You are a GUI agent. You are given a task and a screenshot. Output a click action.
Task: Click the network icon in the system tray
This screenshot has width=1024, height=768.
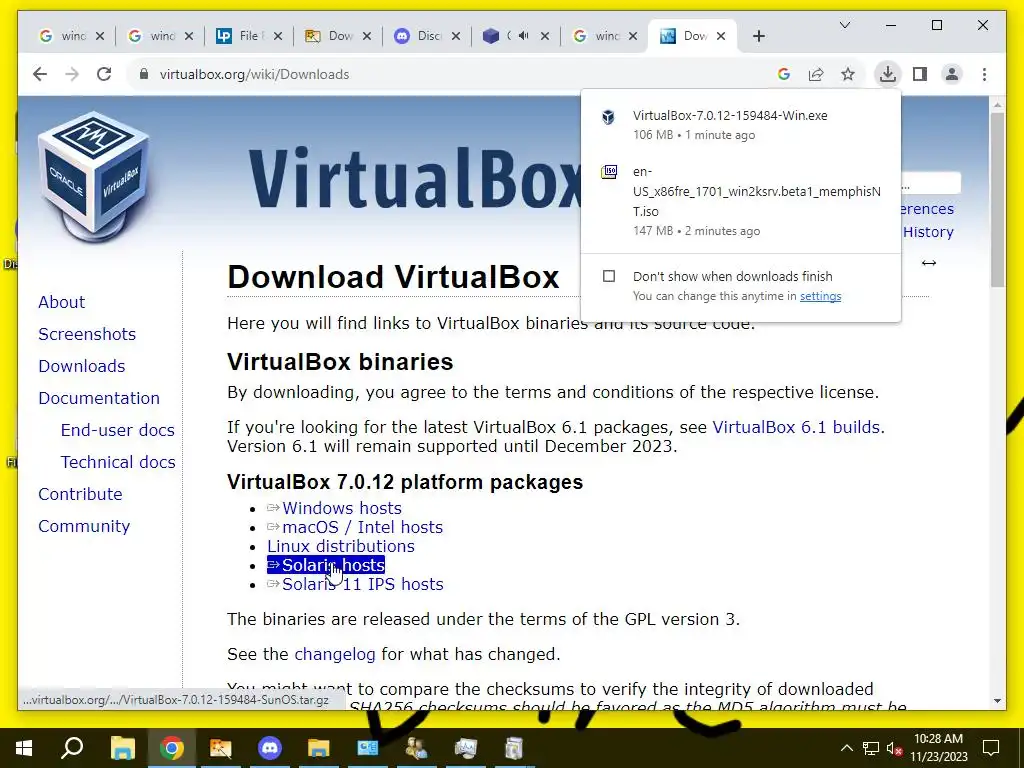pos(871,748)
